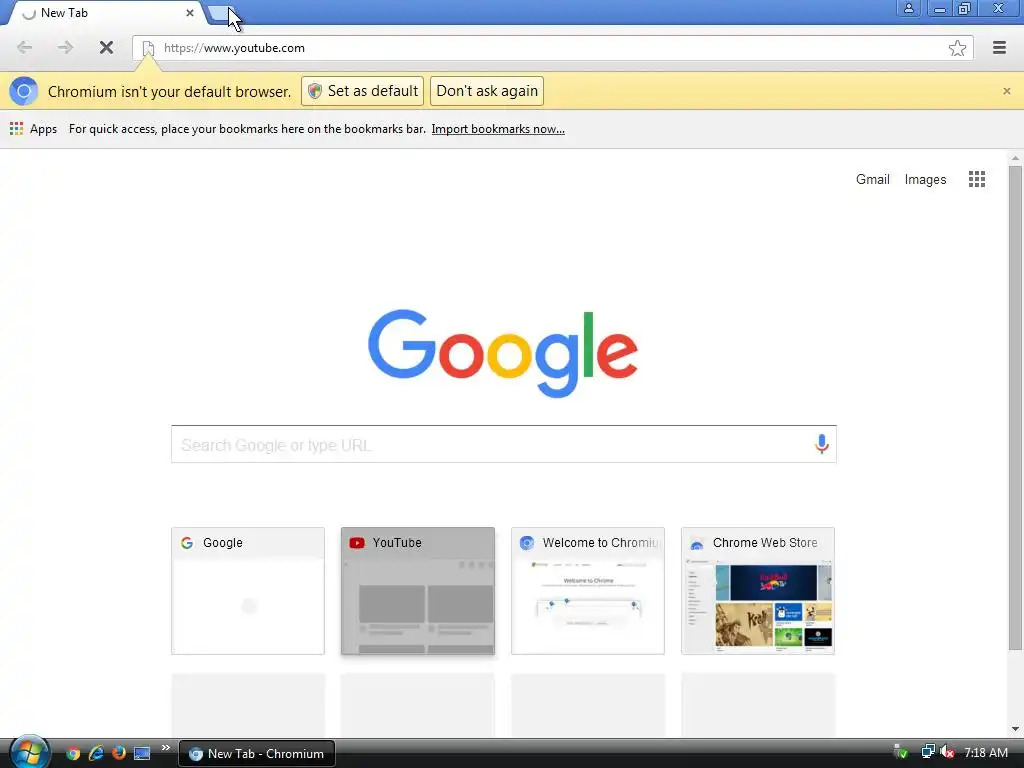The width and height of the screenshot is (1024, 768).
Task: Open the Welcome to Chromium tile
Action: [588, 591]
